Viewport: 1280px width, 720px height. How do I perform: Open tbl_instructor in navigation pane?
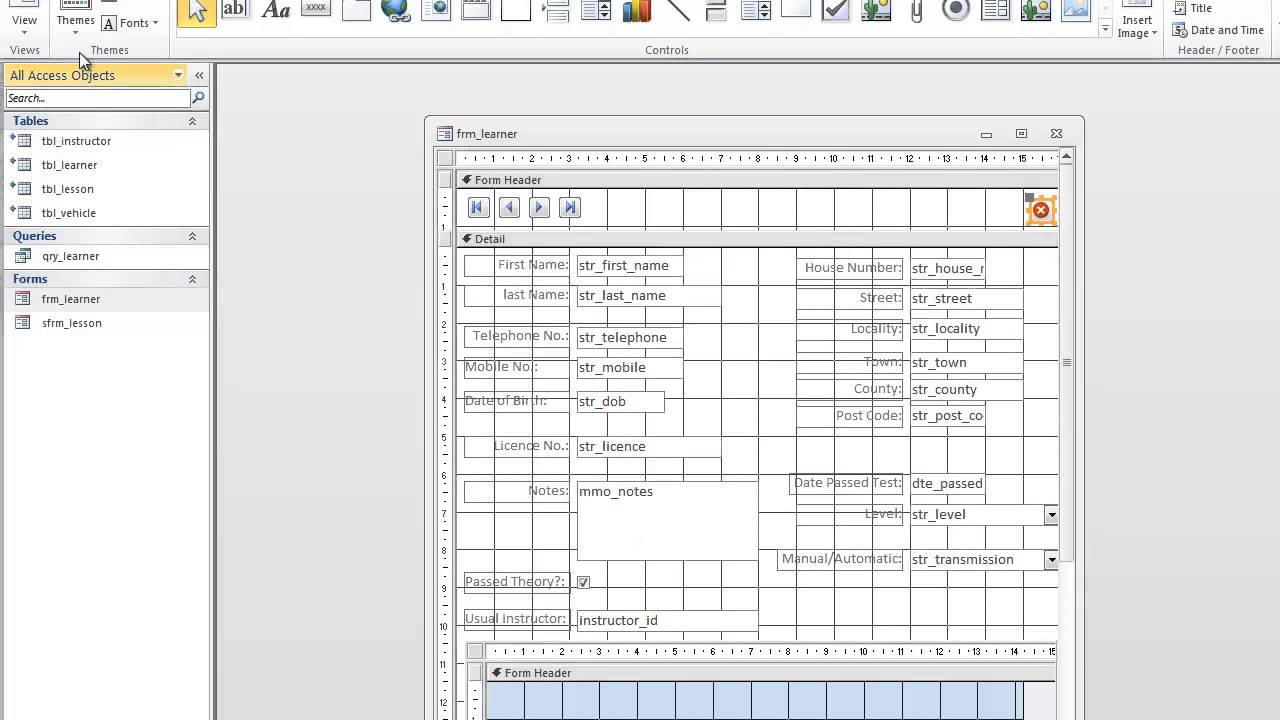pos(76,141)
